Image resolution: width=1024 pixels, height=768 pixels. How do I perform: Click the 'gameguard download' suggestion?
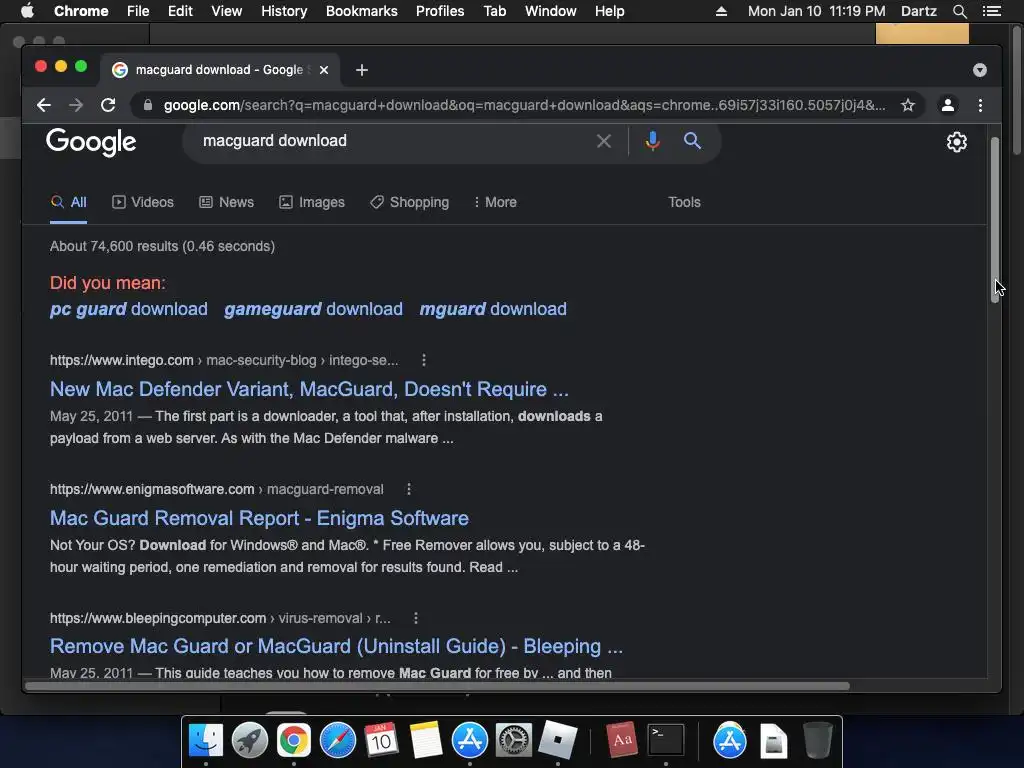pos(313,309)
